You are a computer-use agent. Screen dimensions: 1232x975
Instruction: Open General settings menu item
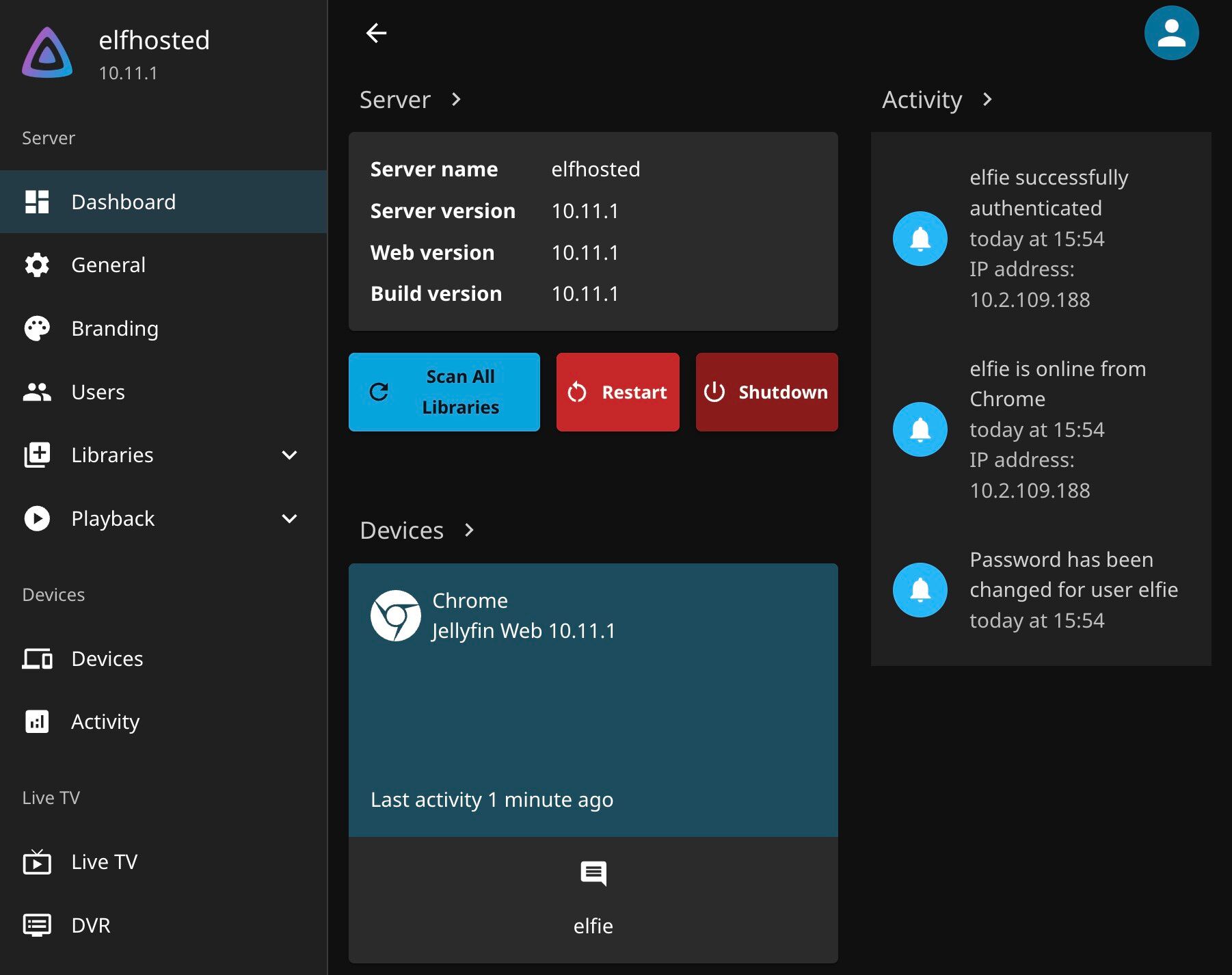(163, 265)
